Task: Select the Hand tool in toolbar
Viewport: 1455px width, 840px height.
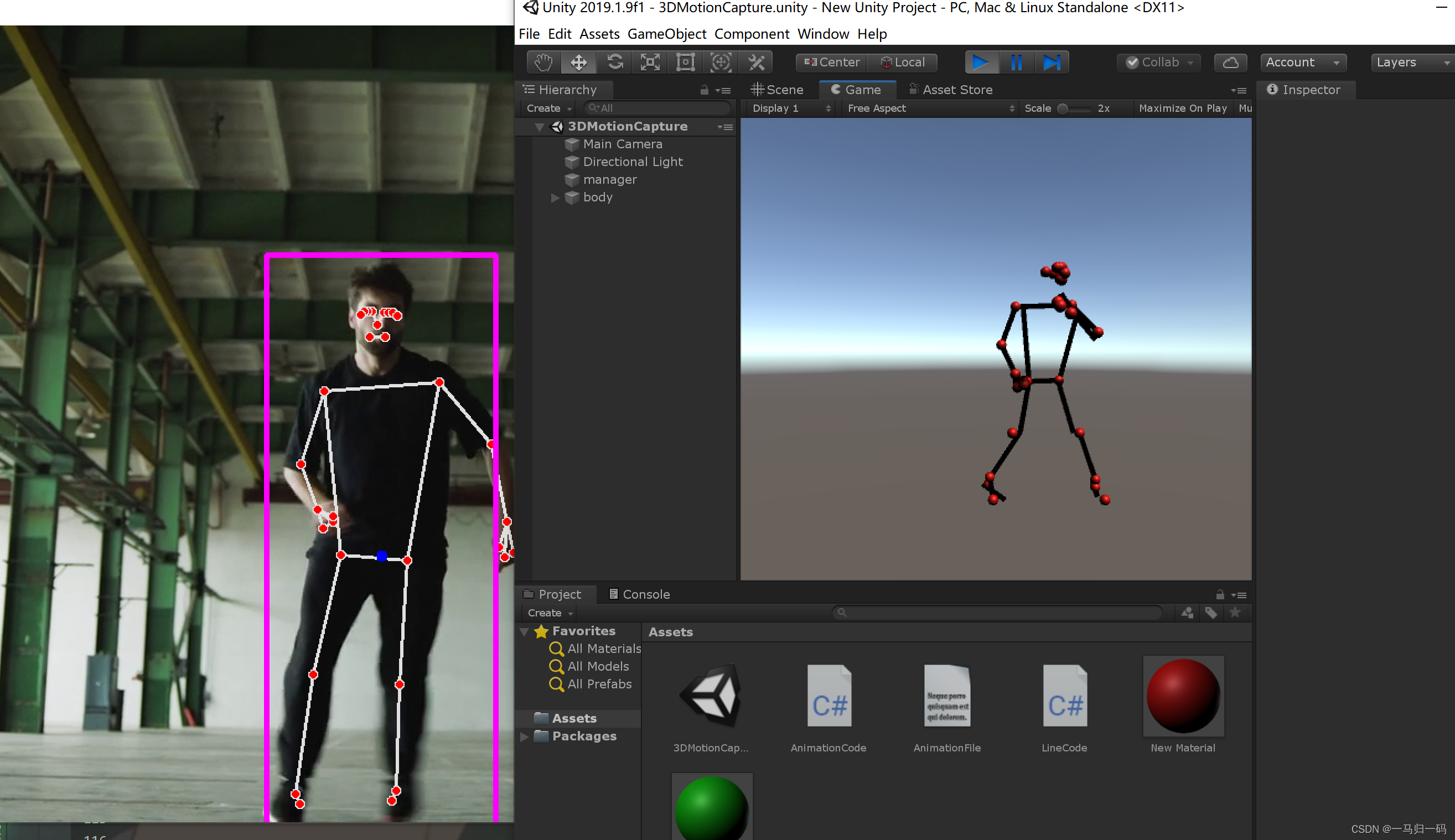Action: [543, 63]
